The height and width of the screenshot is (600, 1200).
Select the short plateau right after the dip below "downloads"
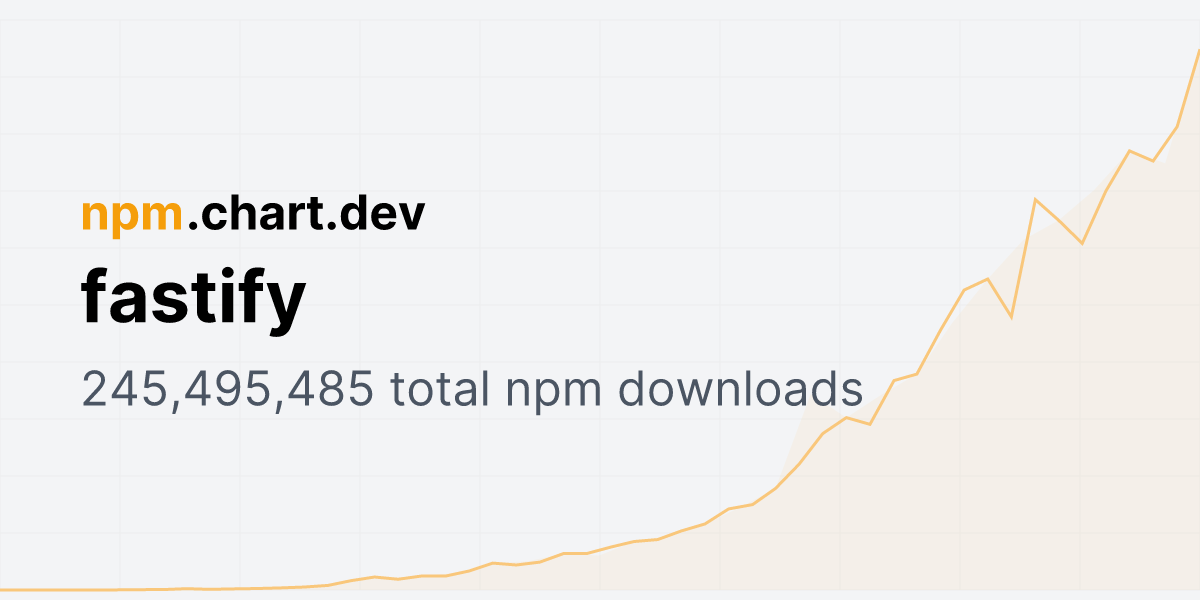pyautogui.click(x=905, y=377)
